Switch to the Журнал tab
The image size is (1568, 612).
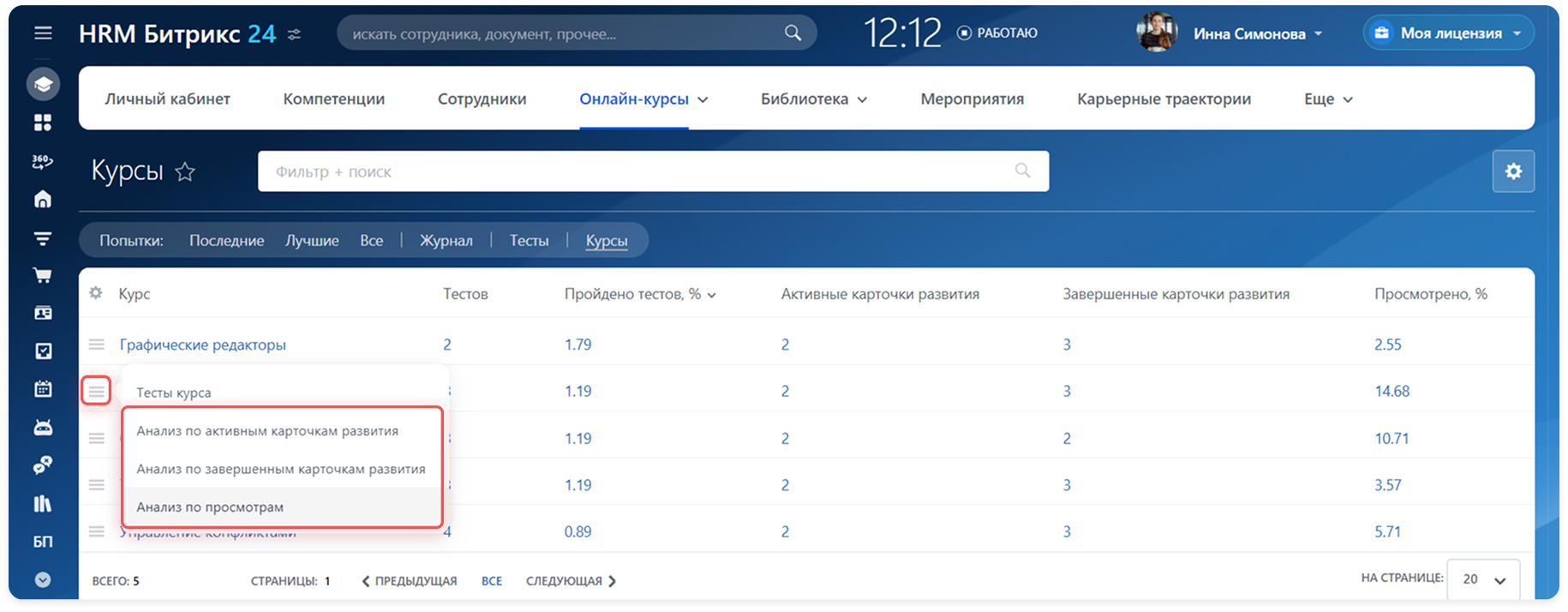click(x=446, y=241)
